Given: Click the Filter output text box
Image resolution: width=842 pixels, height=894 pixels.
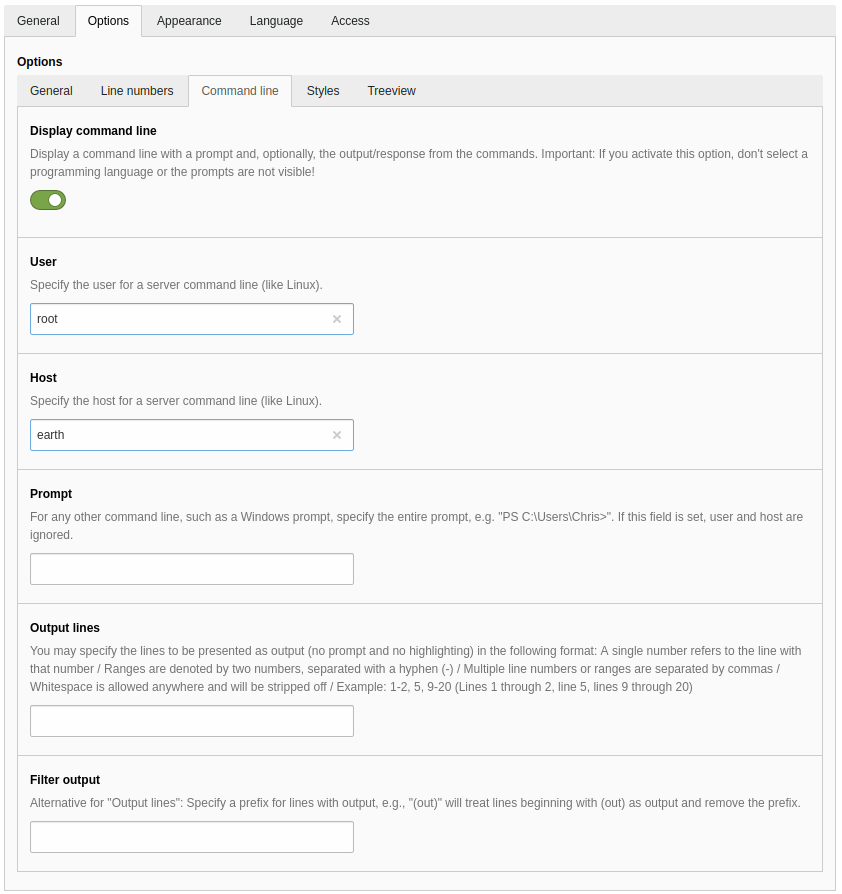Looking at the screenshot, I should 192,837.
